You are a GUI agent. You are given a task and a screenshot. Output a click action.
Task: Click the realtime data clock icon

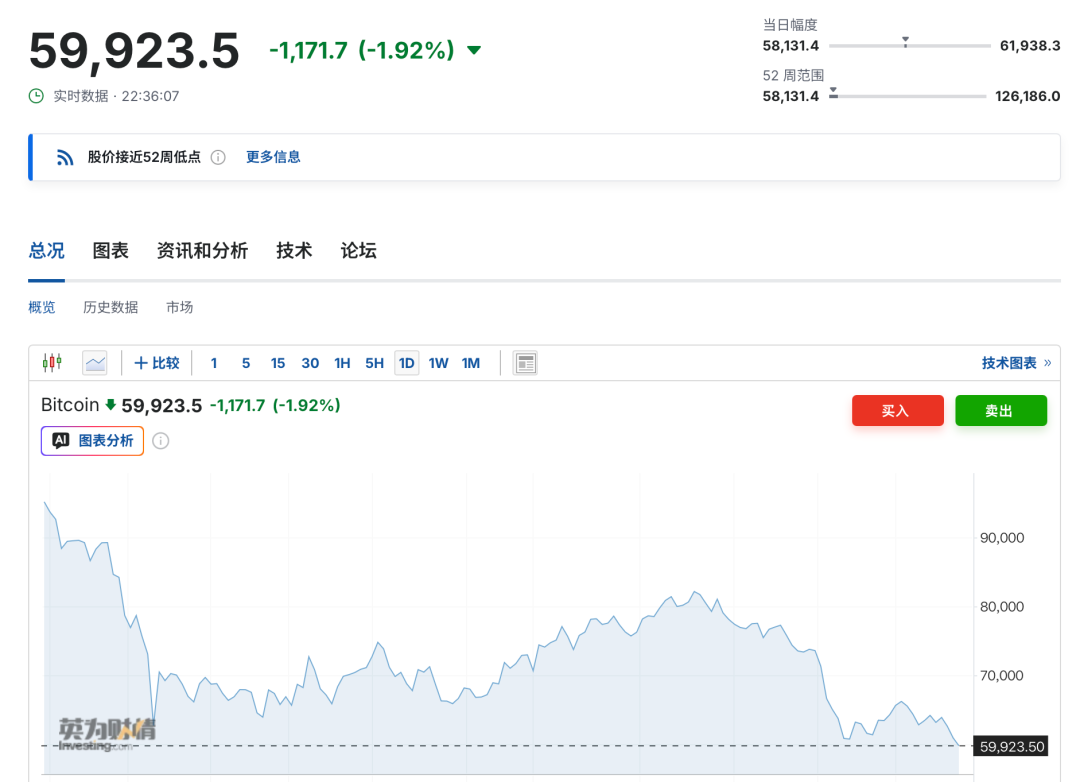(37, 96)
